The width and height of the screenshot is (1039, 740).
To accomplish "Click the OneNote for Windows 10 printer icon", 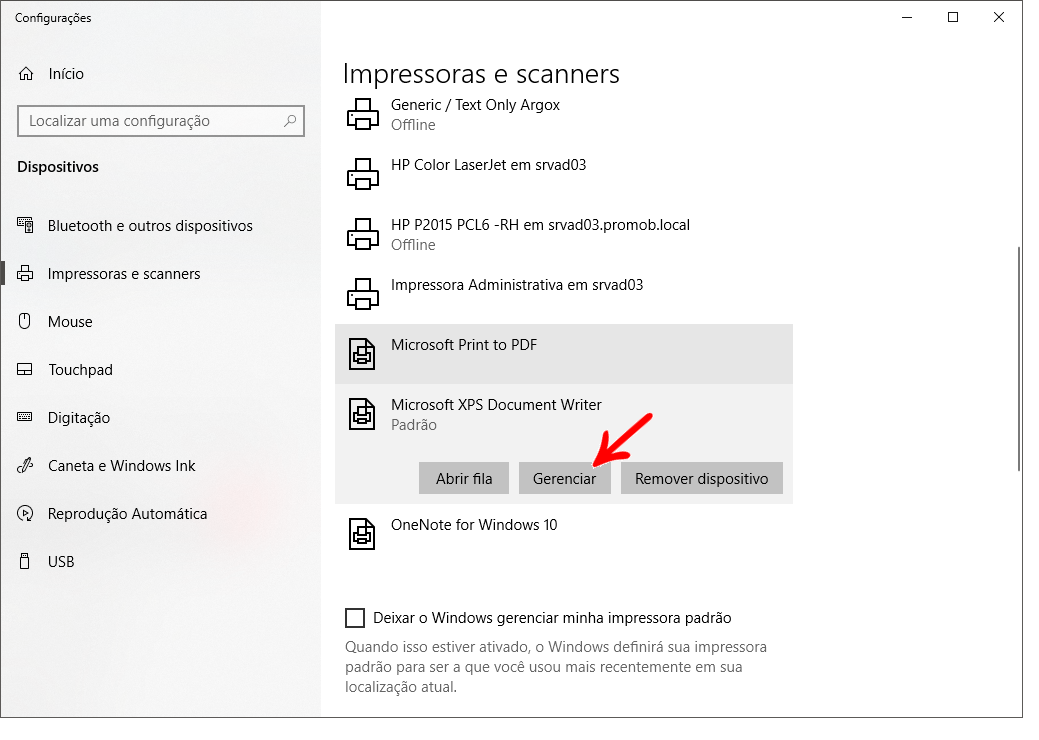I will (x=362, y=533).
